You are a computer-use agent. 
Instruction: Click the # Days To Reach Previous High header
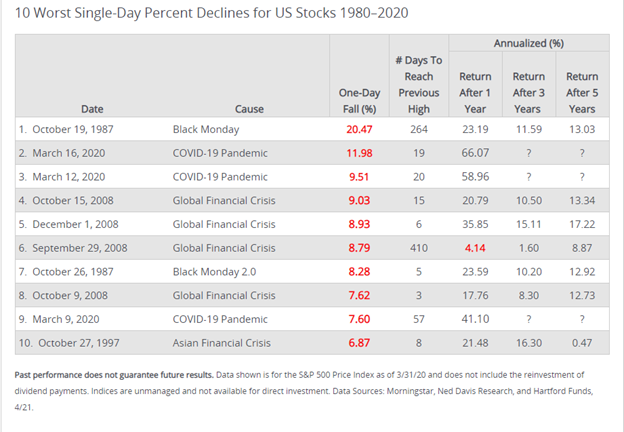point(420,84)
